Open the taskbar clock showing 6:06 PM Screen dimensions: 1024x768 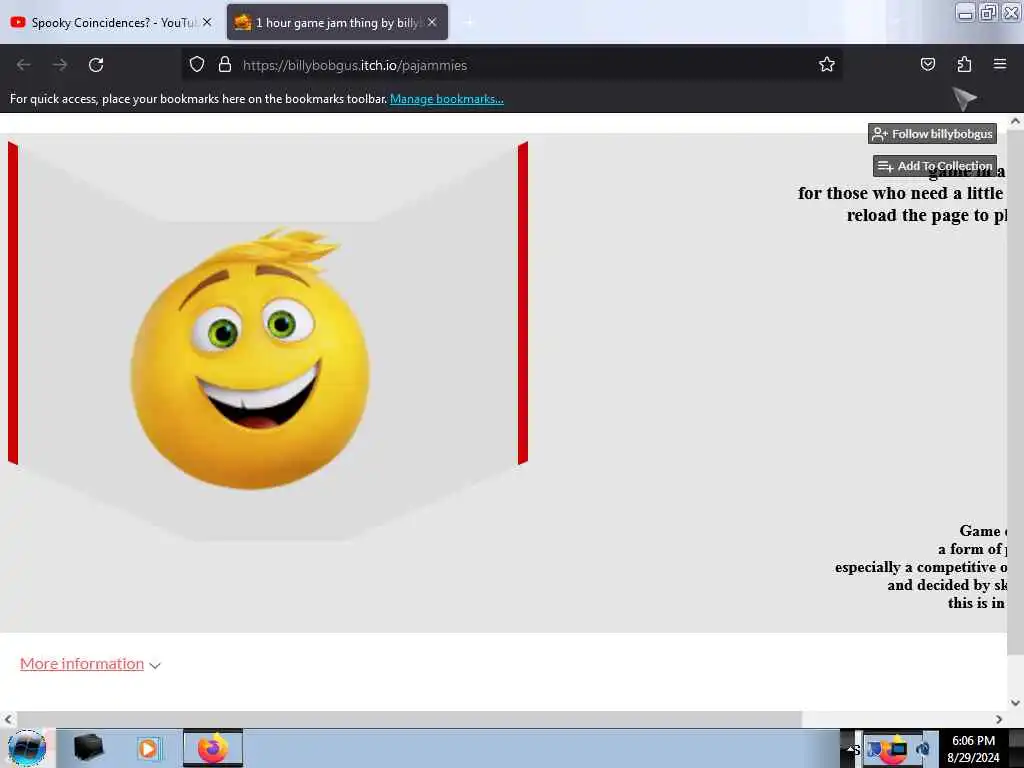click(973, 748)
